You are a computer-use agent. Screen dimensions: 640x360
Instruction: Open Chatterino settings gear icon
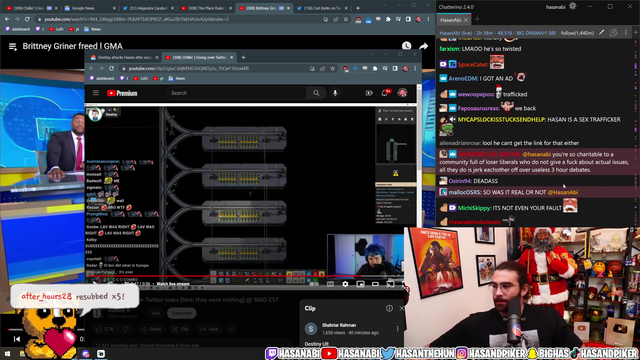[x=573, y=6]
